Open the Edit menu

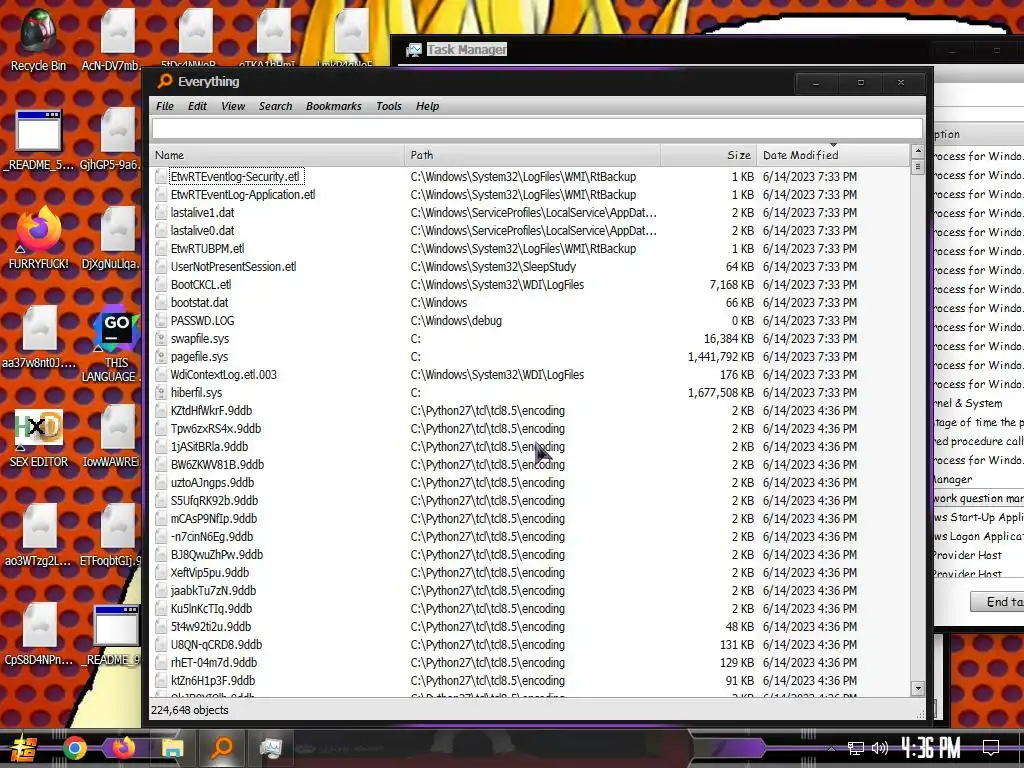197,106
